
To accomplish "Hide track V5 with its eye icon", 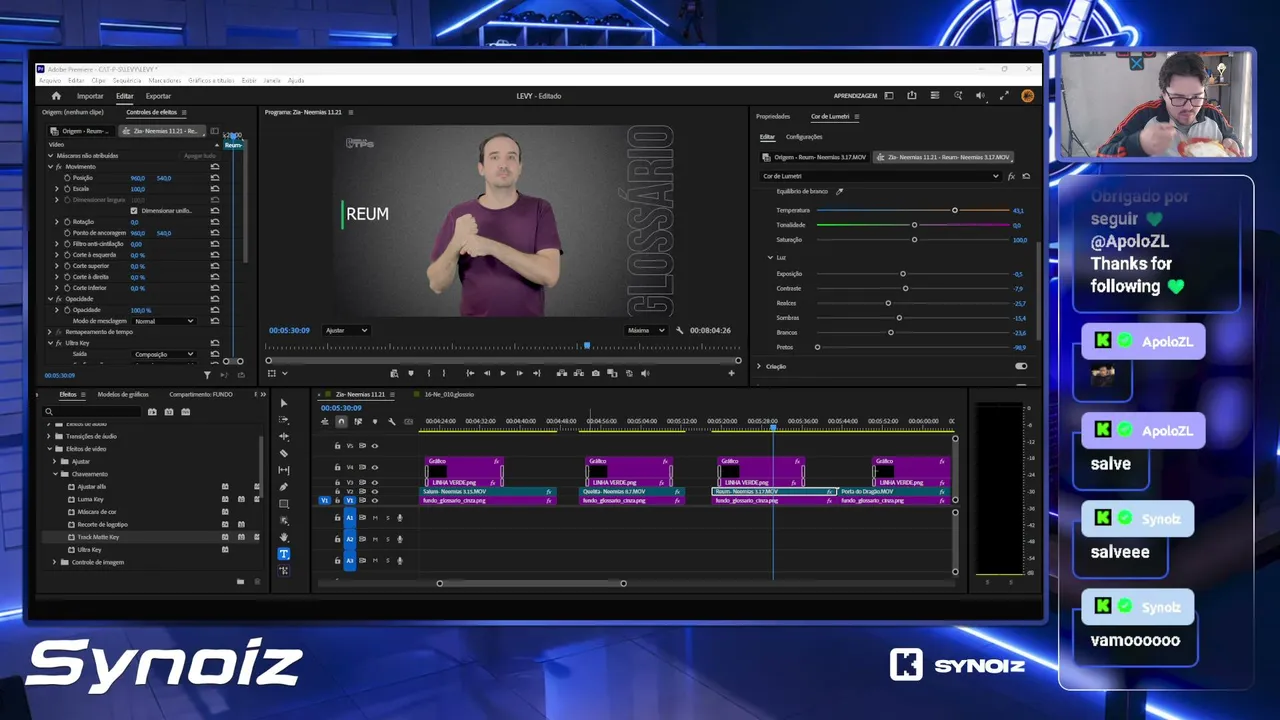I will [375, 446].
